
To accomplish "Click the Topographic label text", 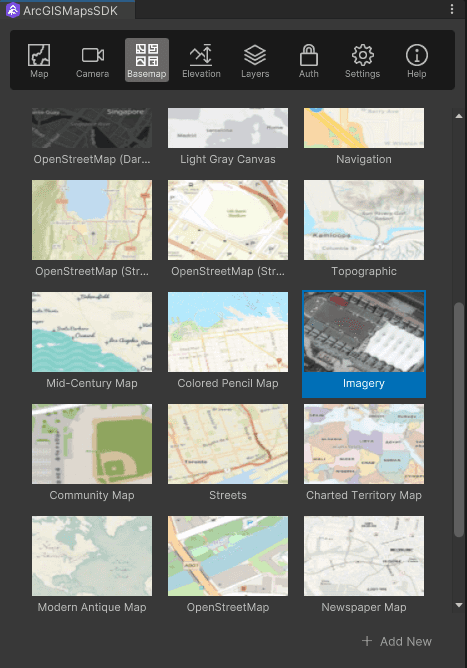I will pyautogui.click(x=364, y=271).
